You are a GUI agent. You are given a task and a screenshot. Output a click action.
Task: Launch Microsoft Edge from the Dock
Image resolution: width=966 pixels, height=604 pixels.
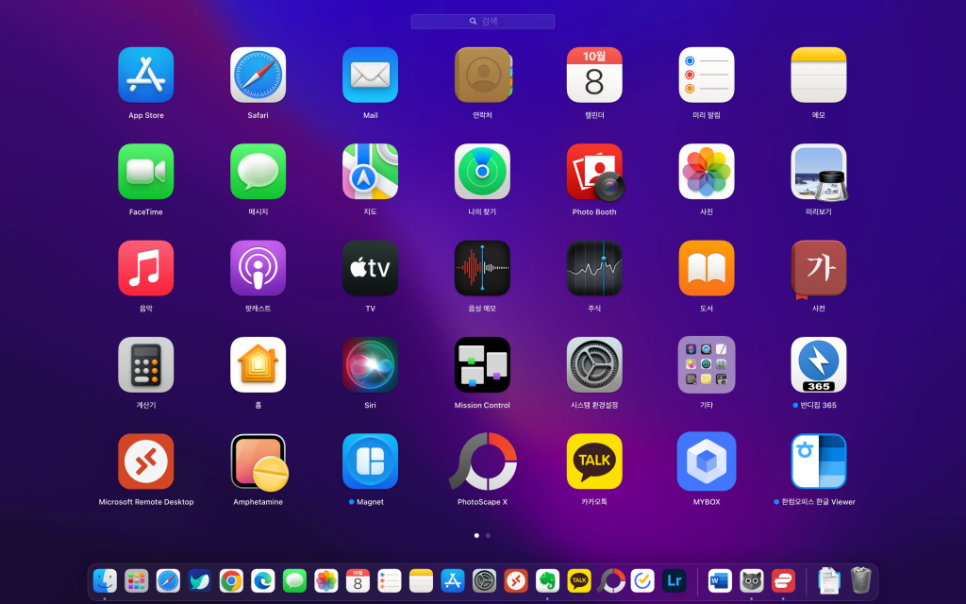click(263, 581)
